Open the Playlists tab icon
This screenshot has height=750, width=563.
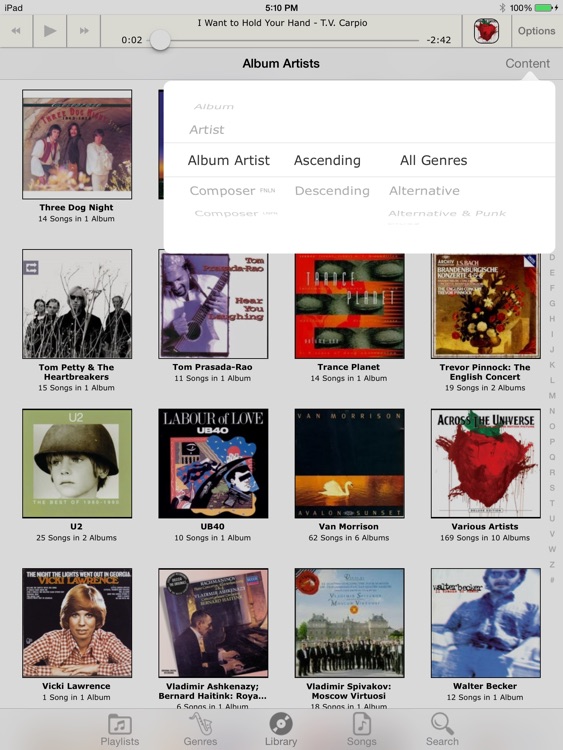(x=120, y=724)
